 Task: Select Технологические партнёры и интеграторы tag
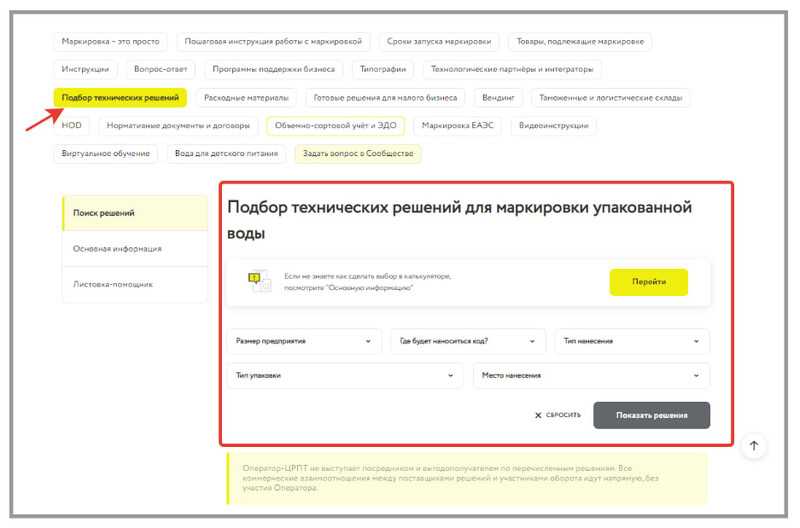pos(512,69)
